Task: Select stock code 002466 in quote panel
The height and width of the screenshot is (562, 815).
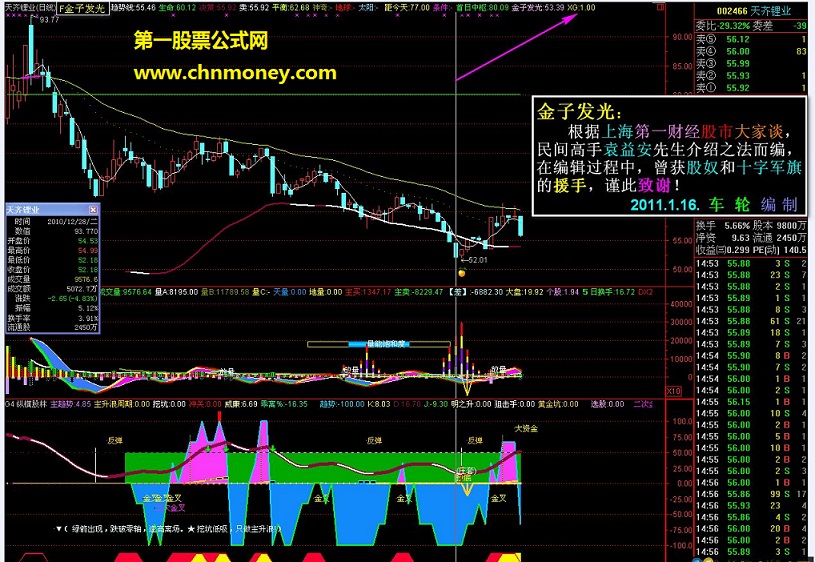Action: click(731, 11)
